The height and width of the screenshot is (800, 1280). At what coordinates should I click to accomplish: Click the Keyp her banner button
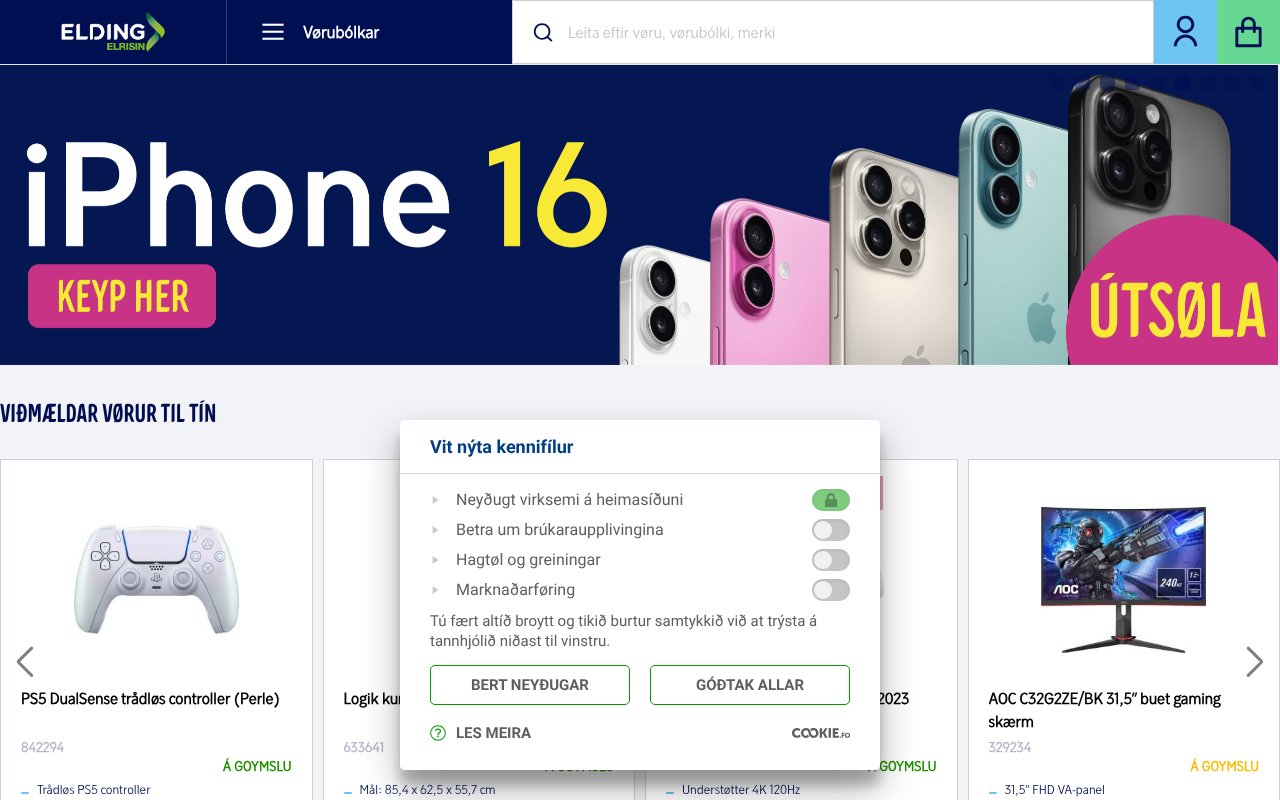click(122, 296)
